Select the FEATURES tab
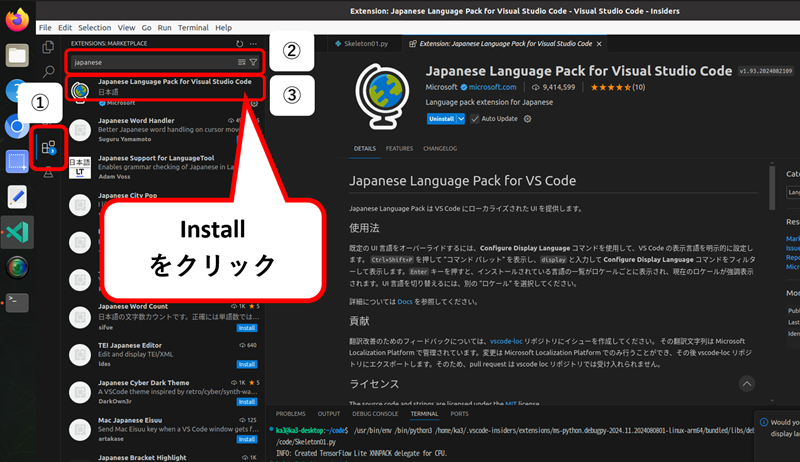 click(399, 148)
